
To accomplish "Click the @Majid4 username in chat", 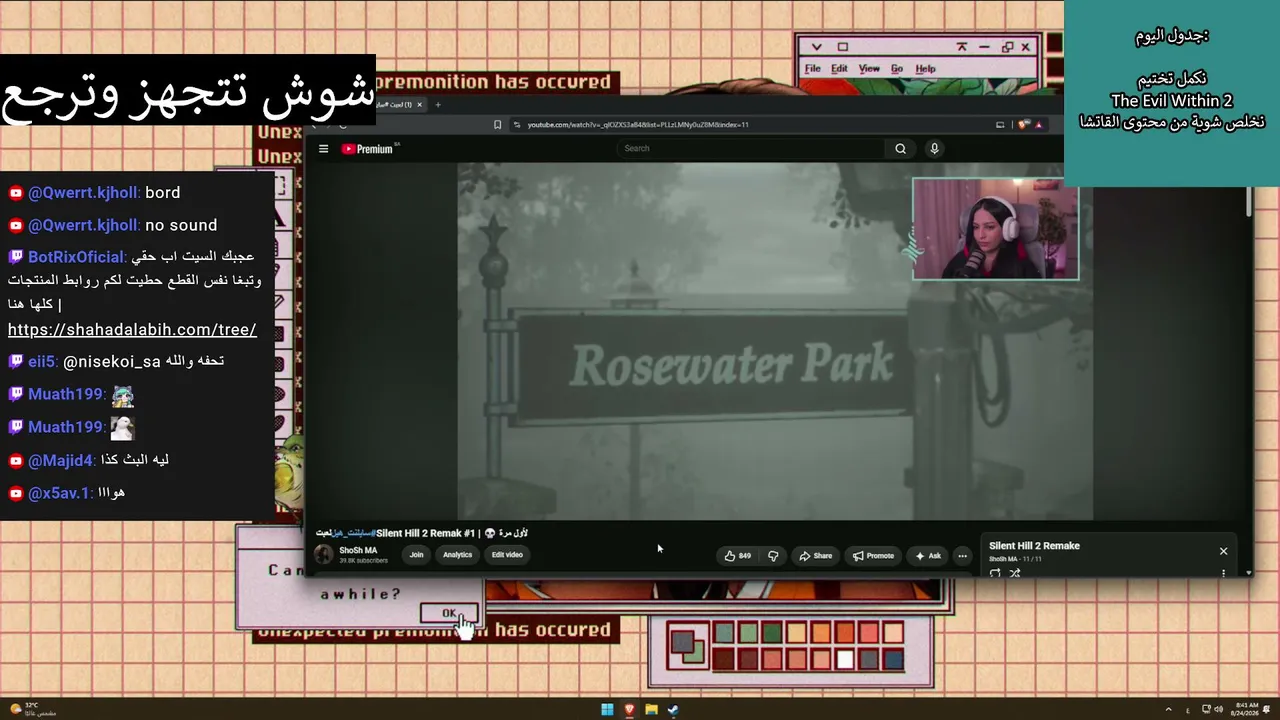I will coord(61,460).
